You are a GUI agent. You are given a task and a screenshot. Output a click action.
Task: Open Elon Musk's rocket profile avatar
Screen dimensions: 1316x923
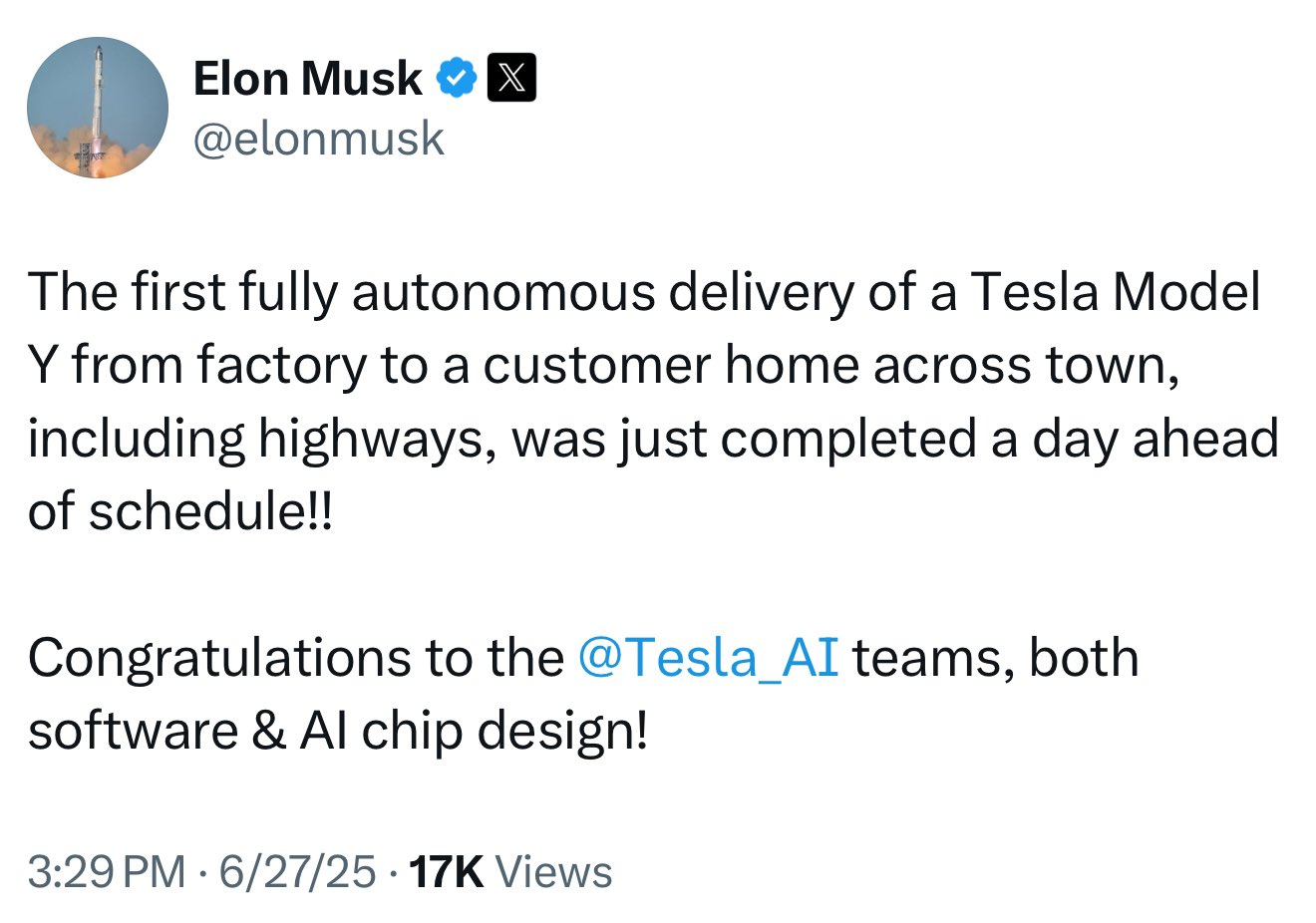pos(98,108)
